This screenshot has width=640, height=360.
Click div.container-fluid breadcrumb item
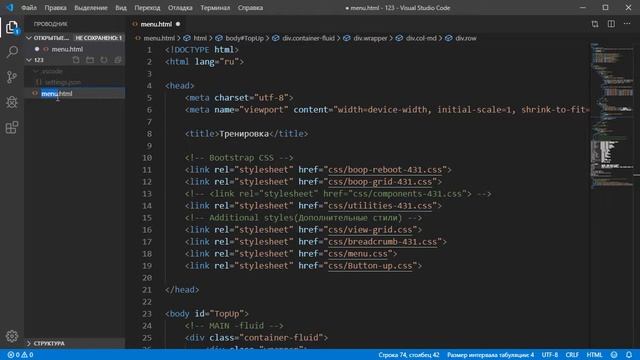coord(308,38)
